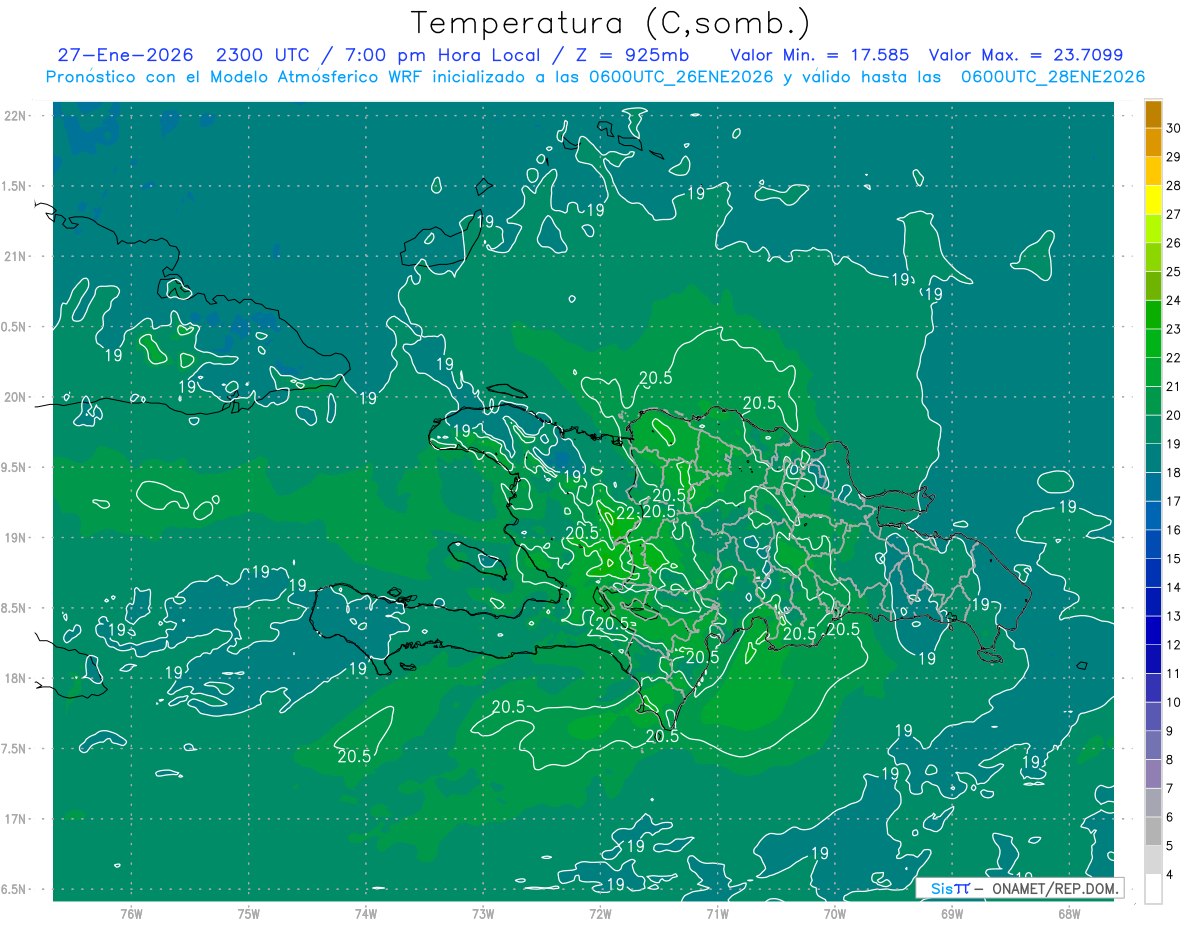Click the '30' value on the color scale
This screenshot has width=1200, height=927.
(1175, 128)
